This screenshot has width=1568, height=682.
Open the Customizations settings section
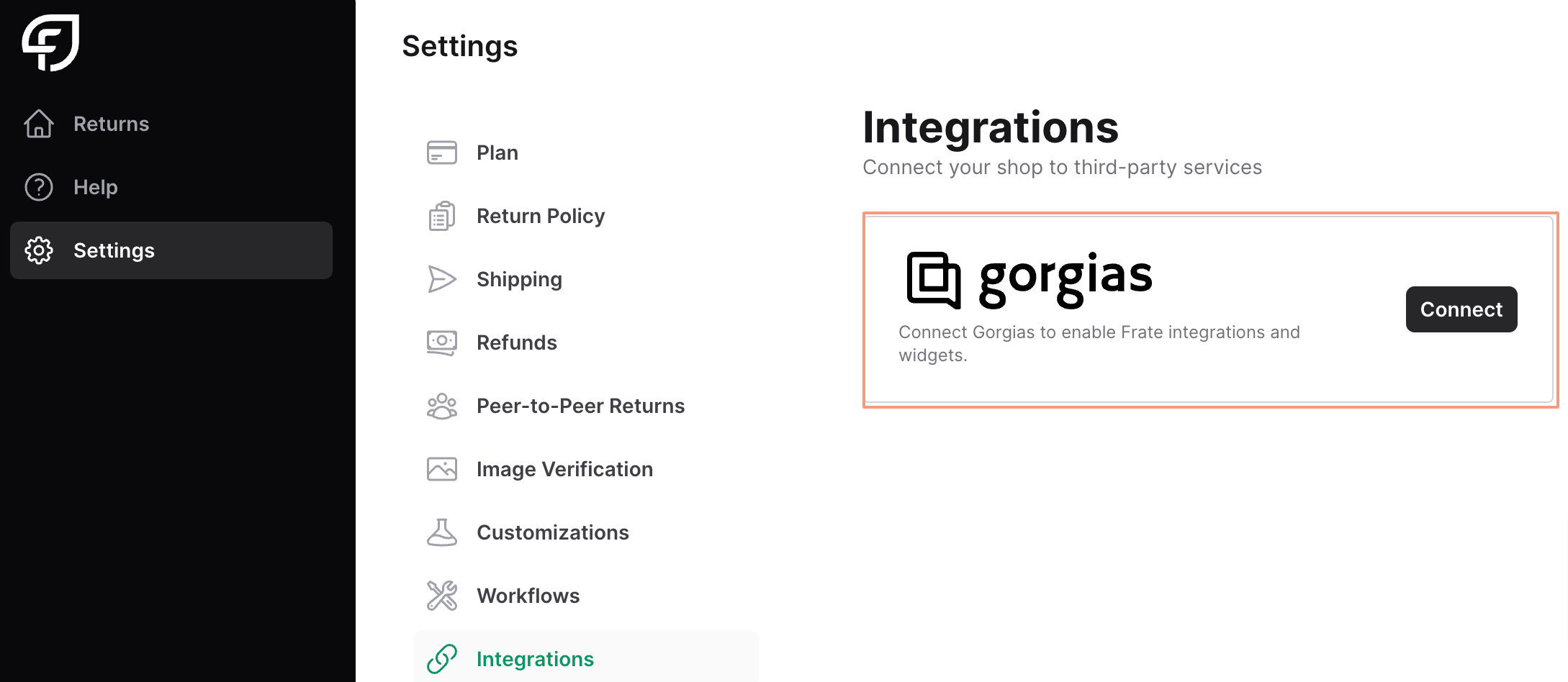tap(552, 532)
